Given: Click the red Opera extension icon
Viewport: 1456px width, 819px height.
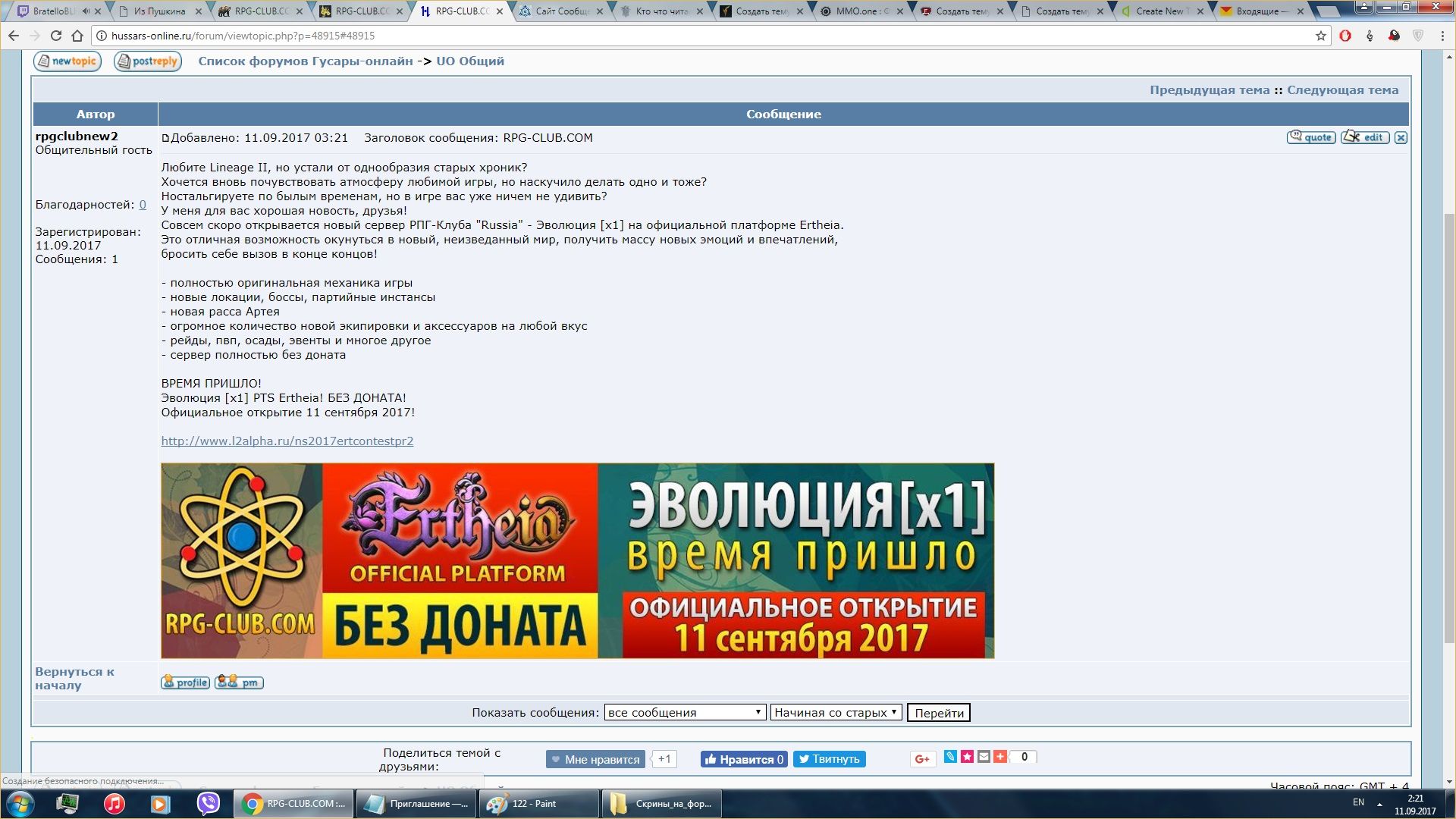Looking at the screenshot, I should point(1345,36).
